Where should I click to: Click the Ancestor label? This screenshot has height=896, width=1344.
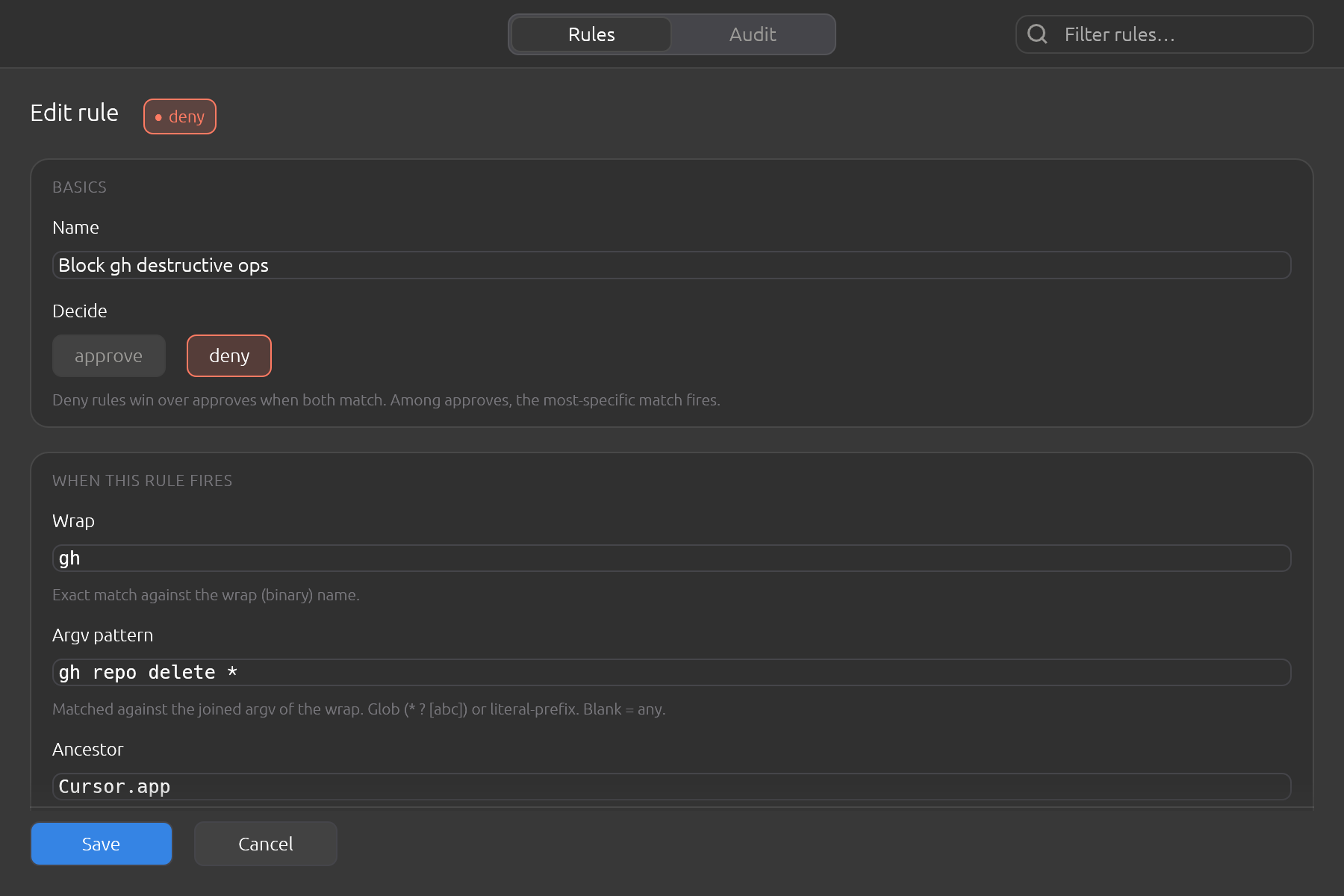click(88, 750)
